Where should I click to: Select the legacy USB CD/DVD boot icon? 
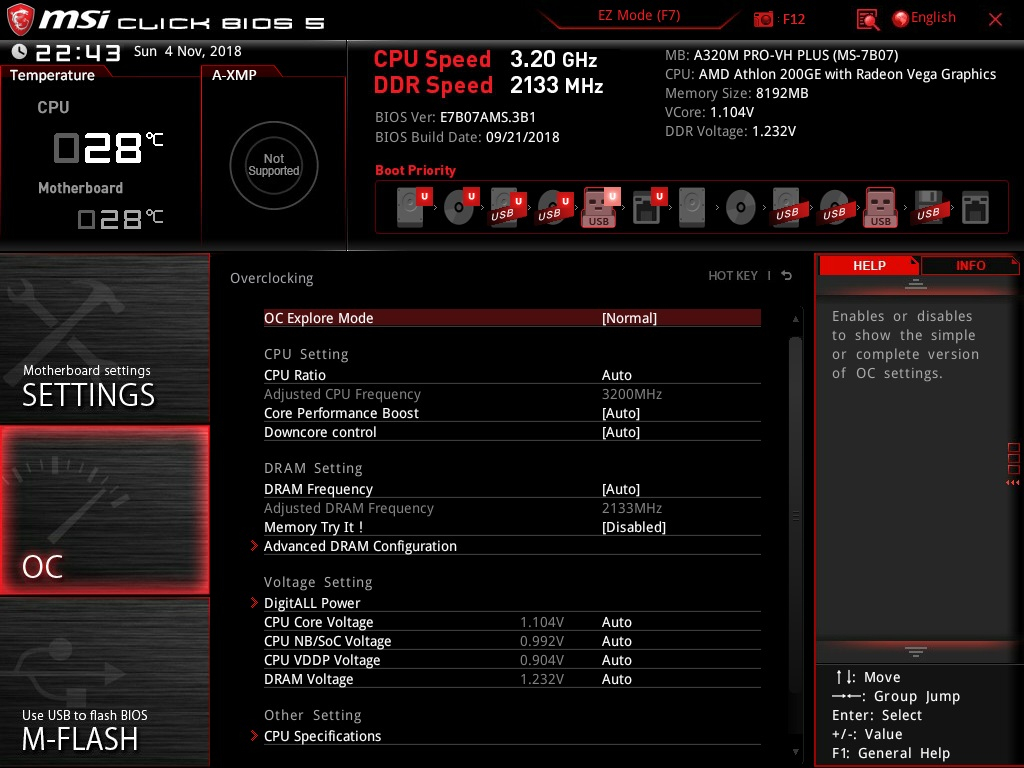click(835, 208)
